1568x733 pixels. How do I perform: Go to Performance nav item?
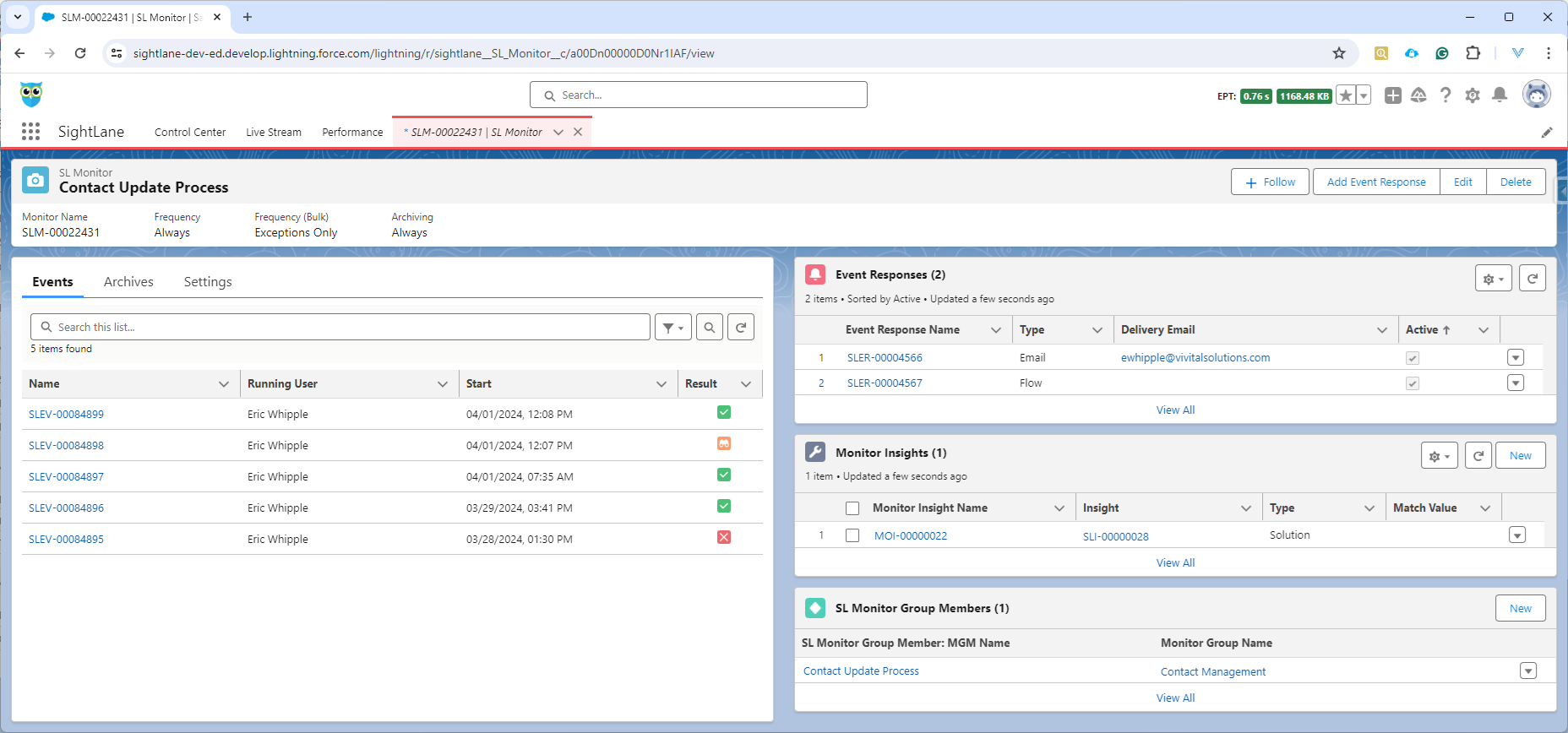click(352, 133)
